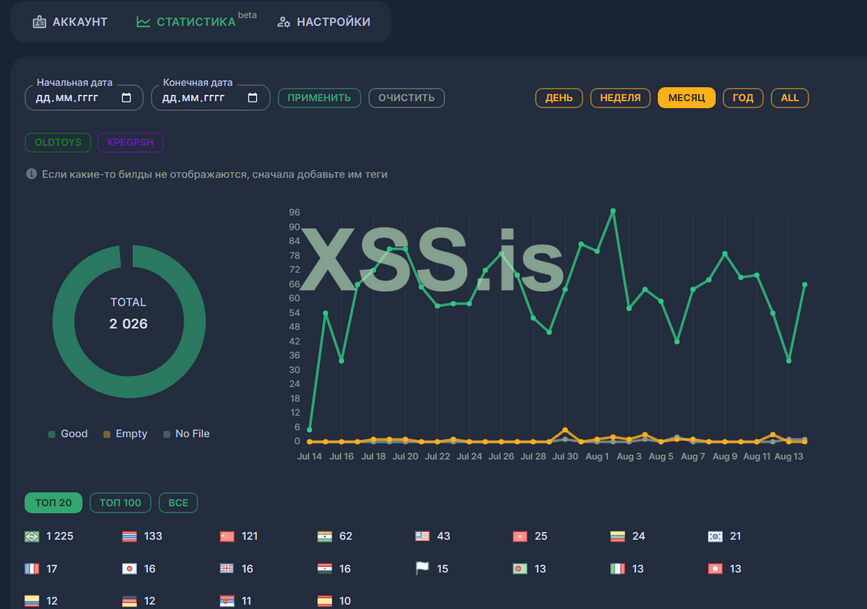Click the Vietnam flag next to 25
The height and width of the screenshot is (609, 867).
(x=520, y=537)
